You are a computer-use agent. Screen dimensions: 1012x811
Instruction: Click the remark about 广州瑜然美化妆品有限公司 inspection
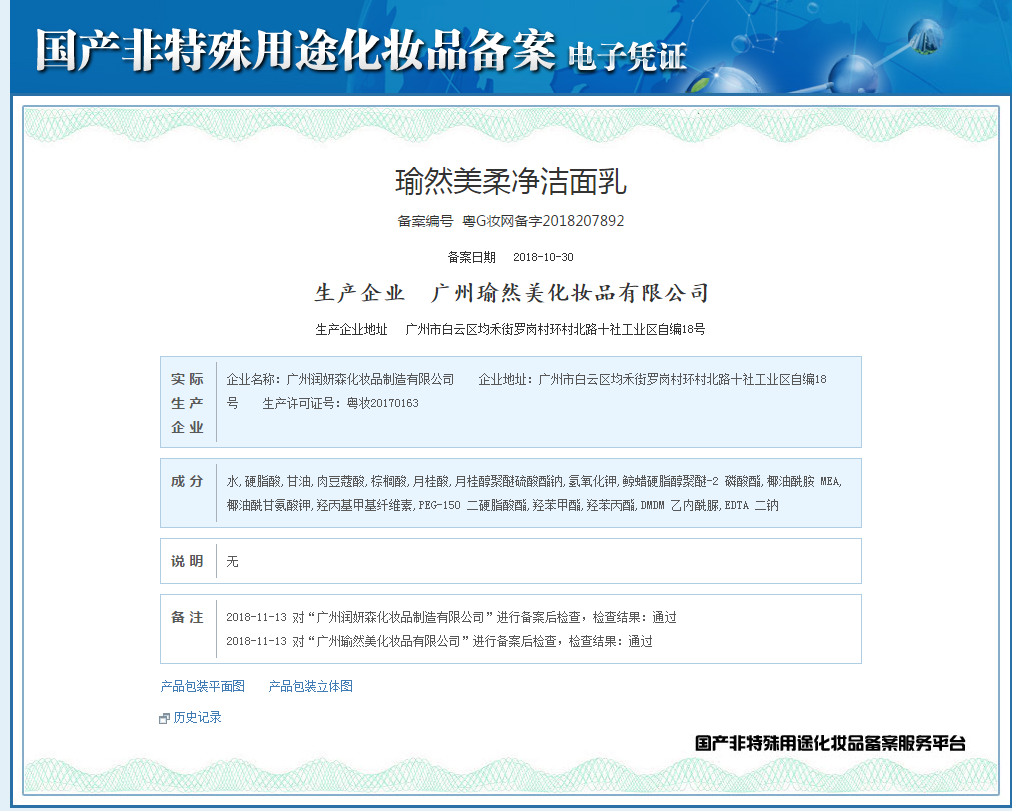(x=440, y=641)
